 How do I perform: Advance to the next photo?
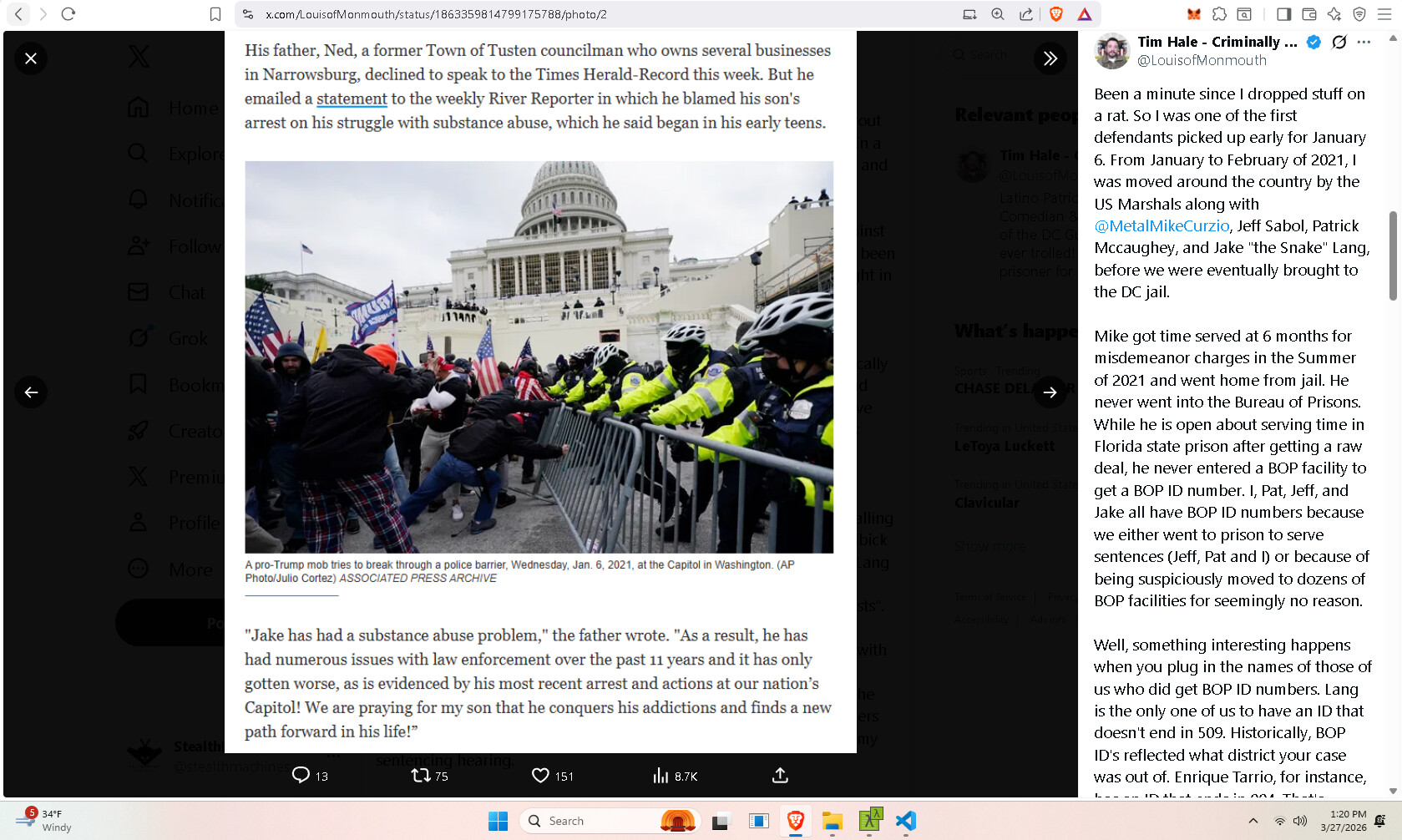coord(1050,392)
